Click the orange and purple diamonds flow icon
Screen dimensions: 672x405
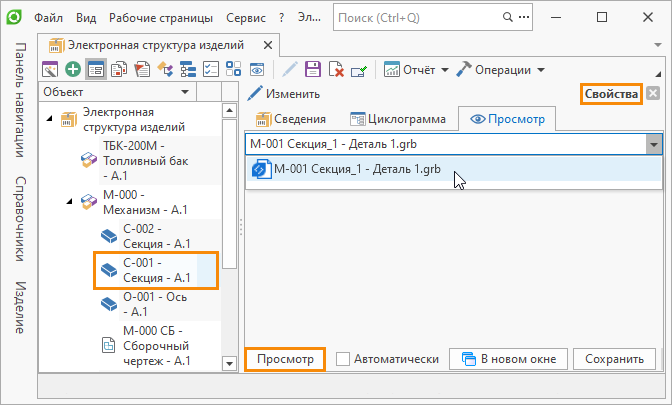point(165,69)
